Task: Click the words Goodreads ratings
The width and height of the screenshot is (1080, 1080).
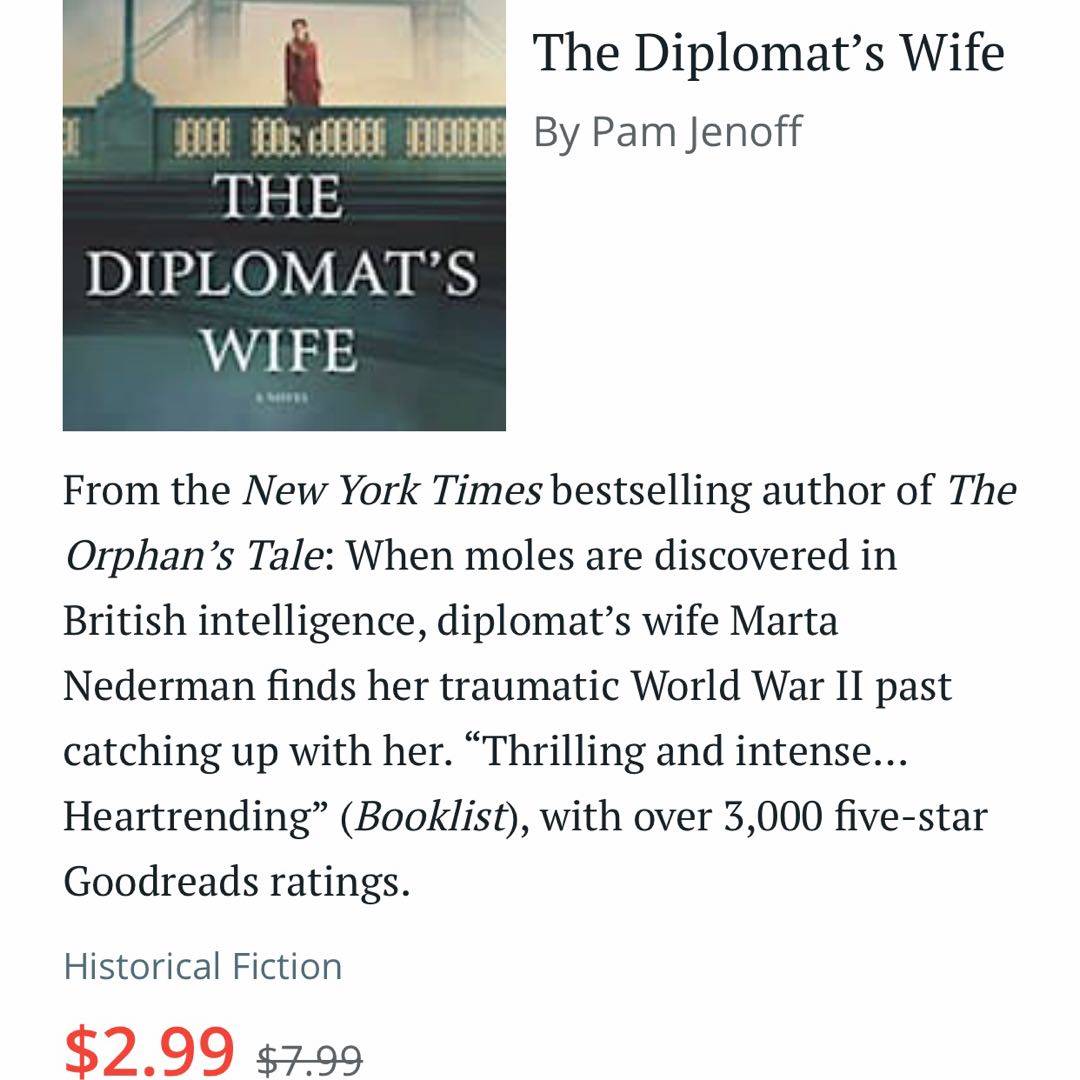Action: point(236,882)
